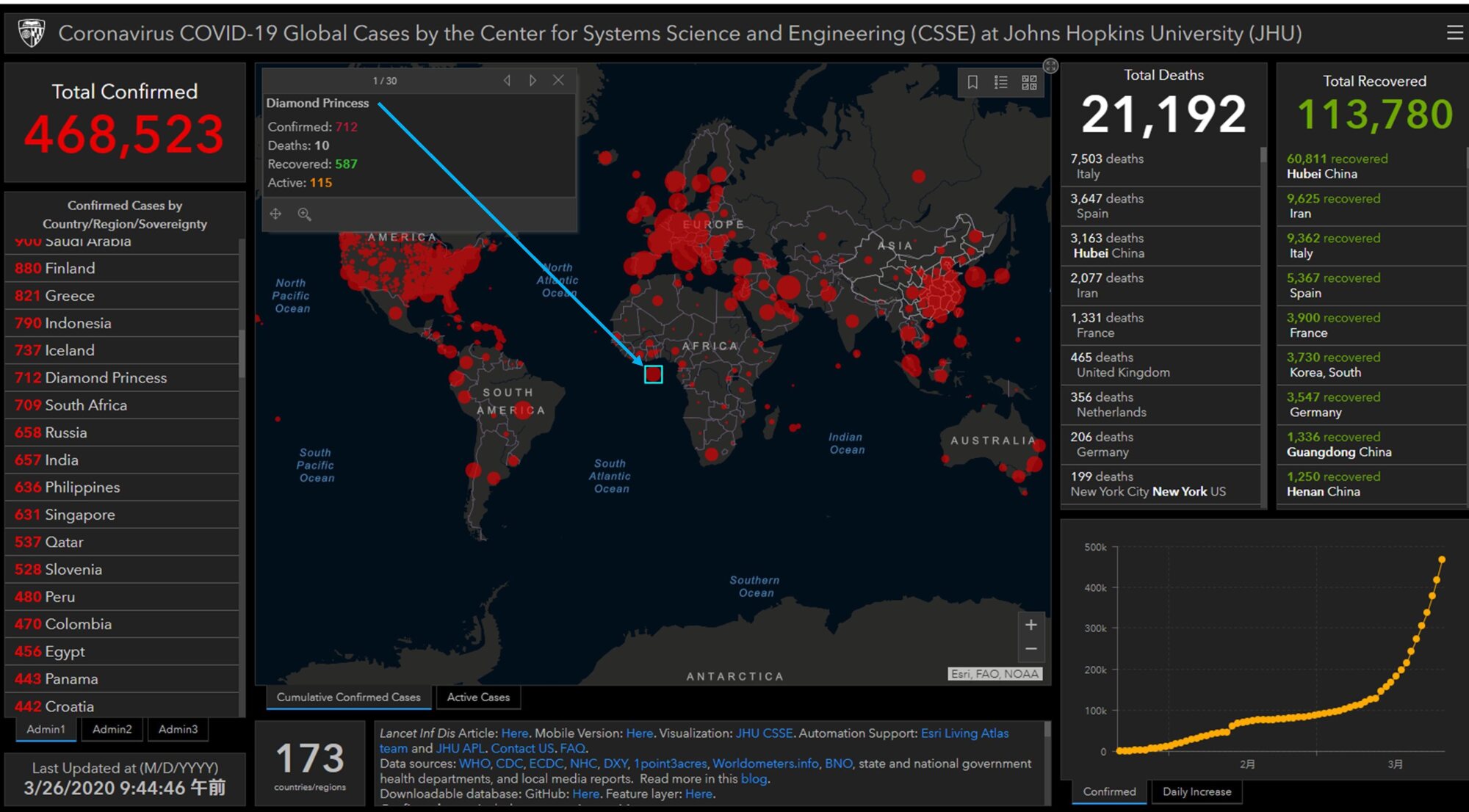Screen dimensions: 1469x812
Task: Close the Diamond Princess popup
Action: (558, 80)
